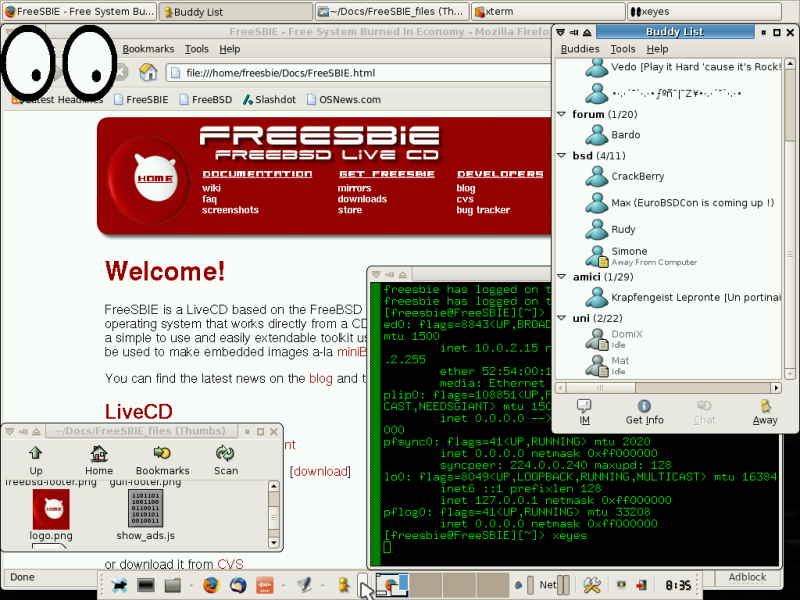Viewport: 800px width, 600px height.
Task: Open Bookmarks in the thumbnail browser toolbar
Action: tap(162, 458)
